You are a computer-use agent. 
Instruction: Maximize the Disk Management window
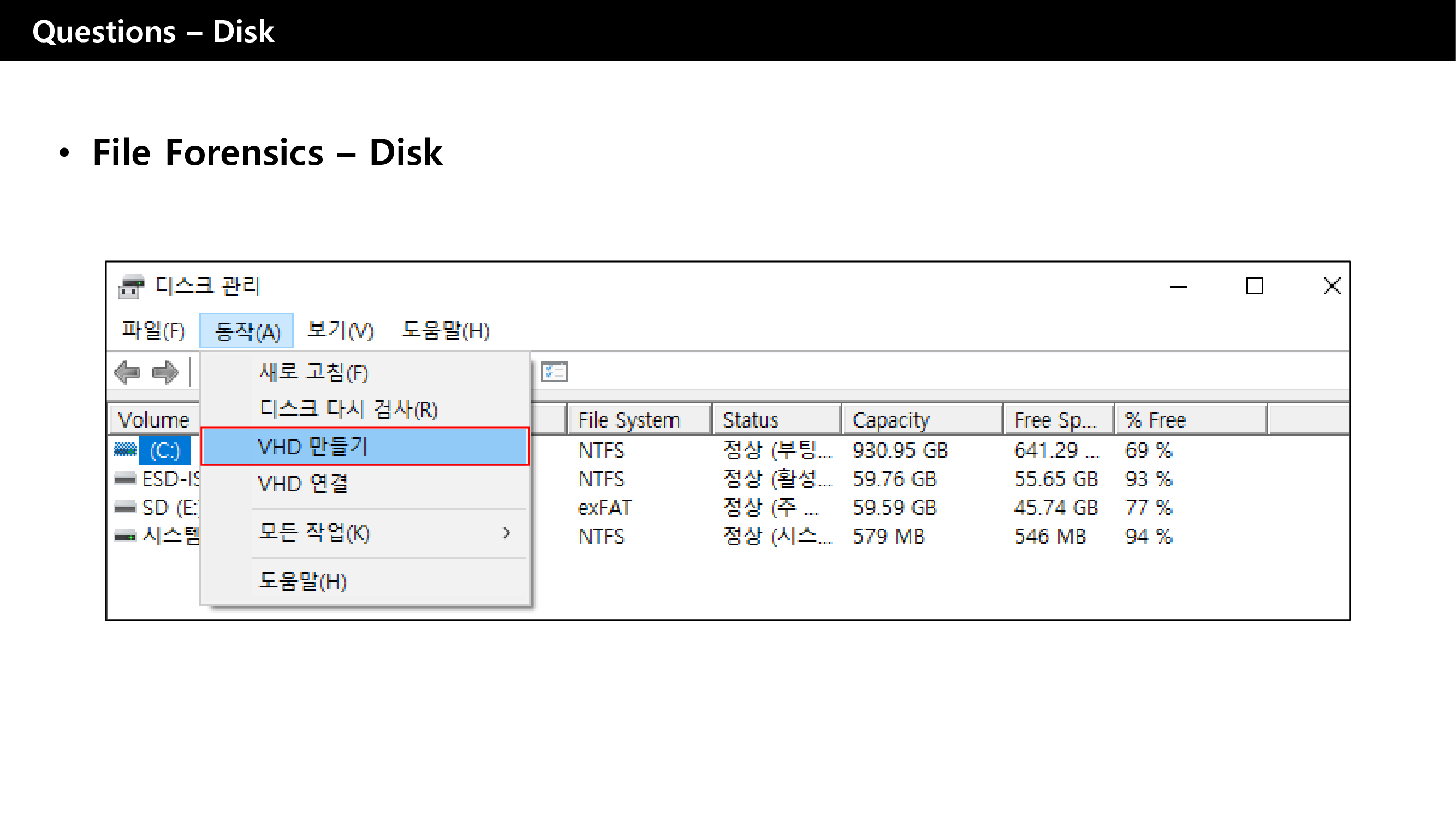(1254, 286)
